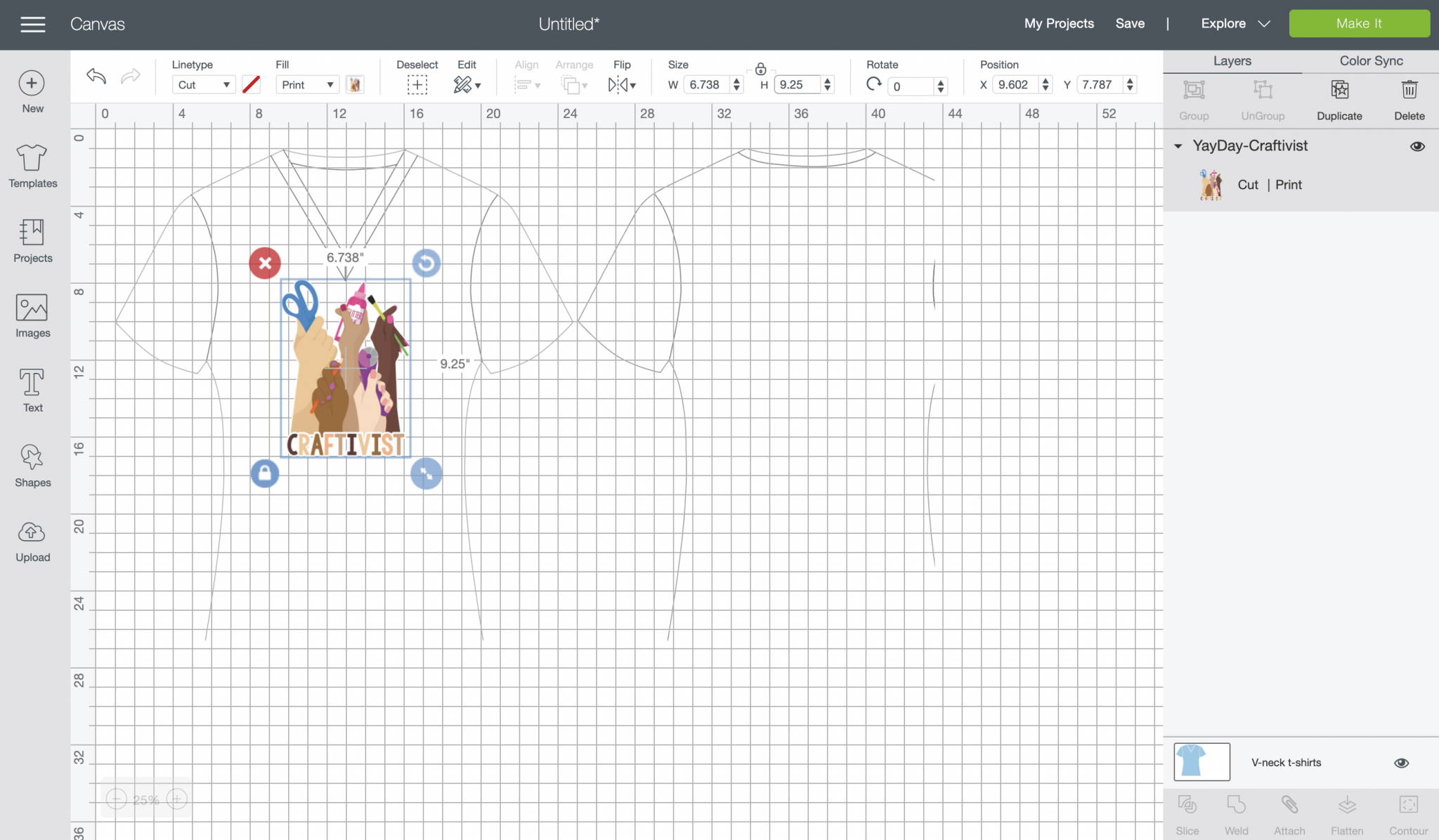Click the Height stepper arrows
Screen dimensions: 1439x840
(x=828, y=85)
